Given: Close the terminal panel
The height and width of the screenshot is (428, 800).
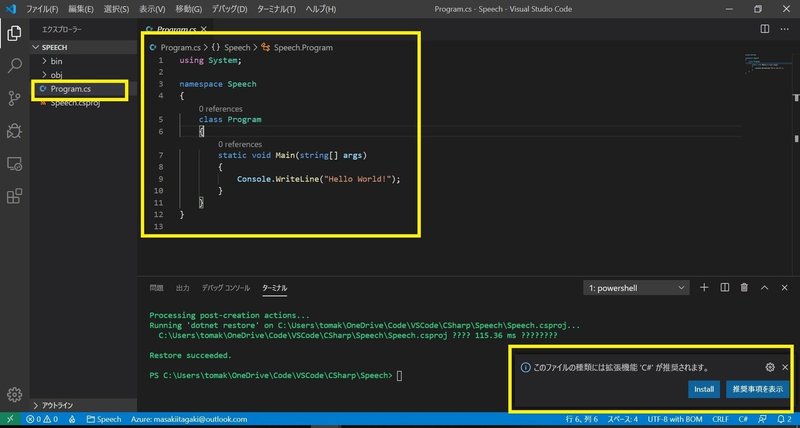Looking at the screenshot, I should click(785, 288).
